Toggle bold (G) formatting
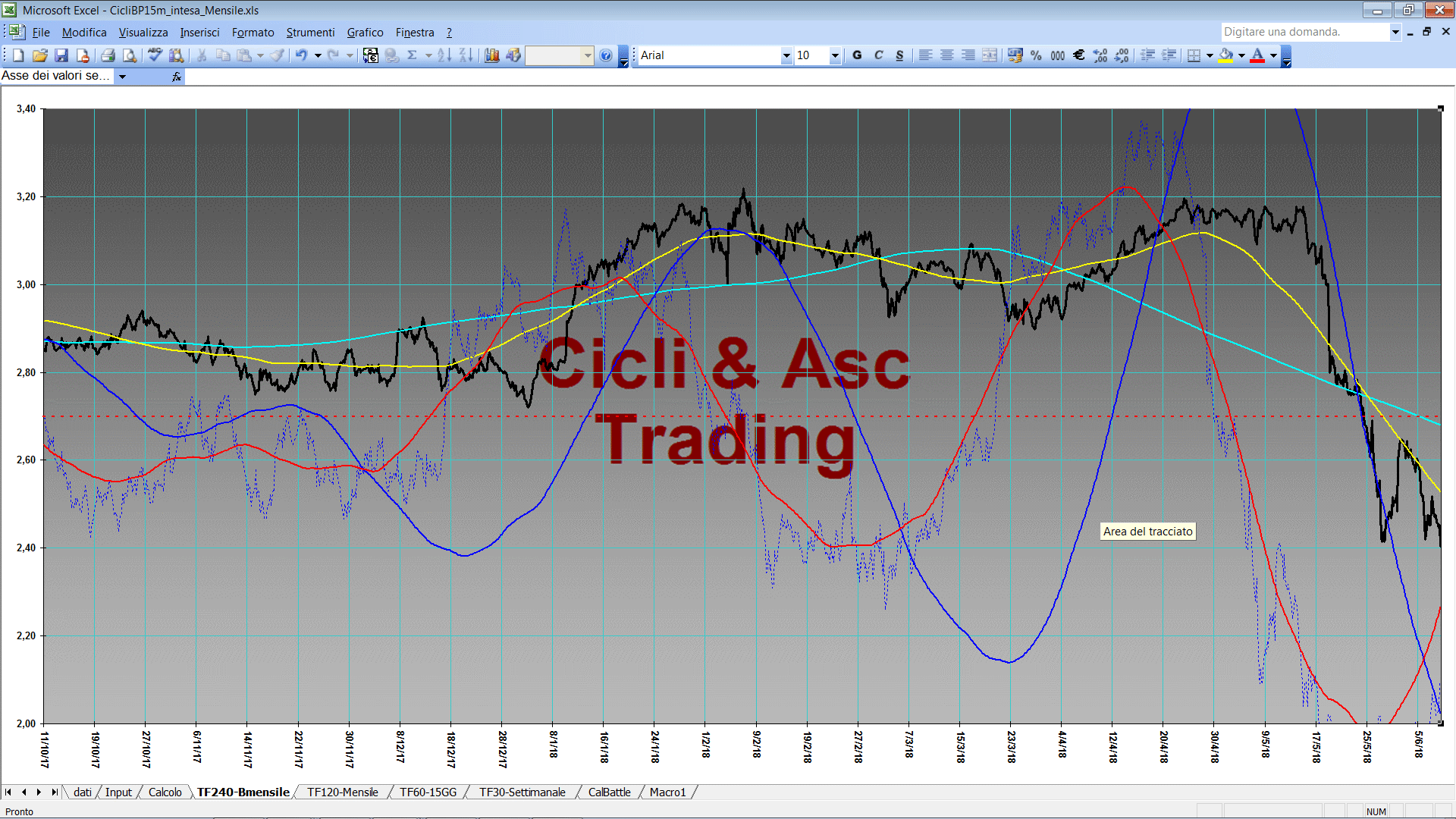 pyautogui.click(x=857, y=55)
